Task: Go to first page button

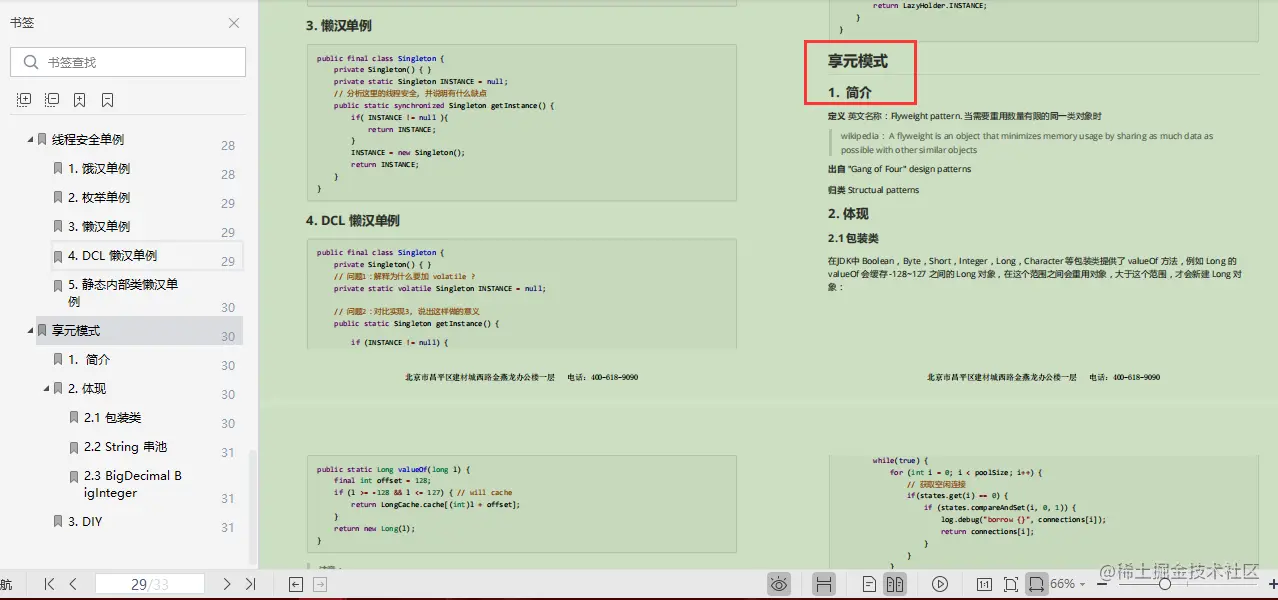Action: click(x=49, y=584)
